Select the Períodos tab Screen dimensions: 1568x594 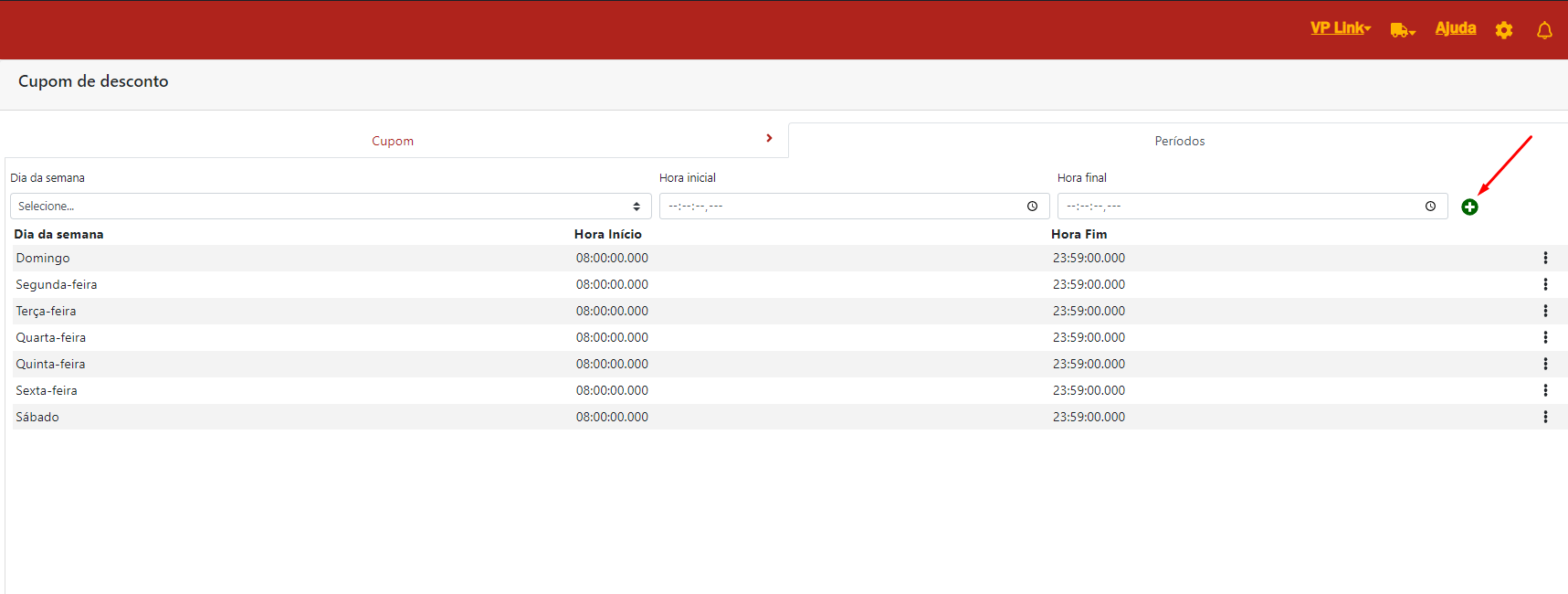point(1179,141)
